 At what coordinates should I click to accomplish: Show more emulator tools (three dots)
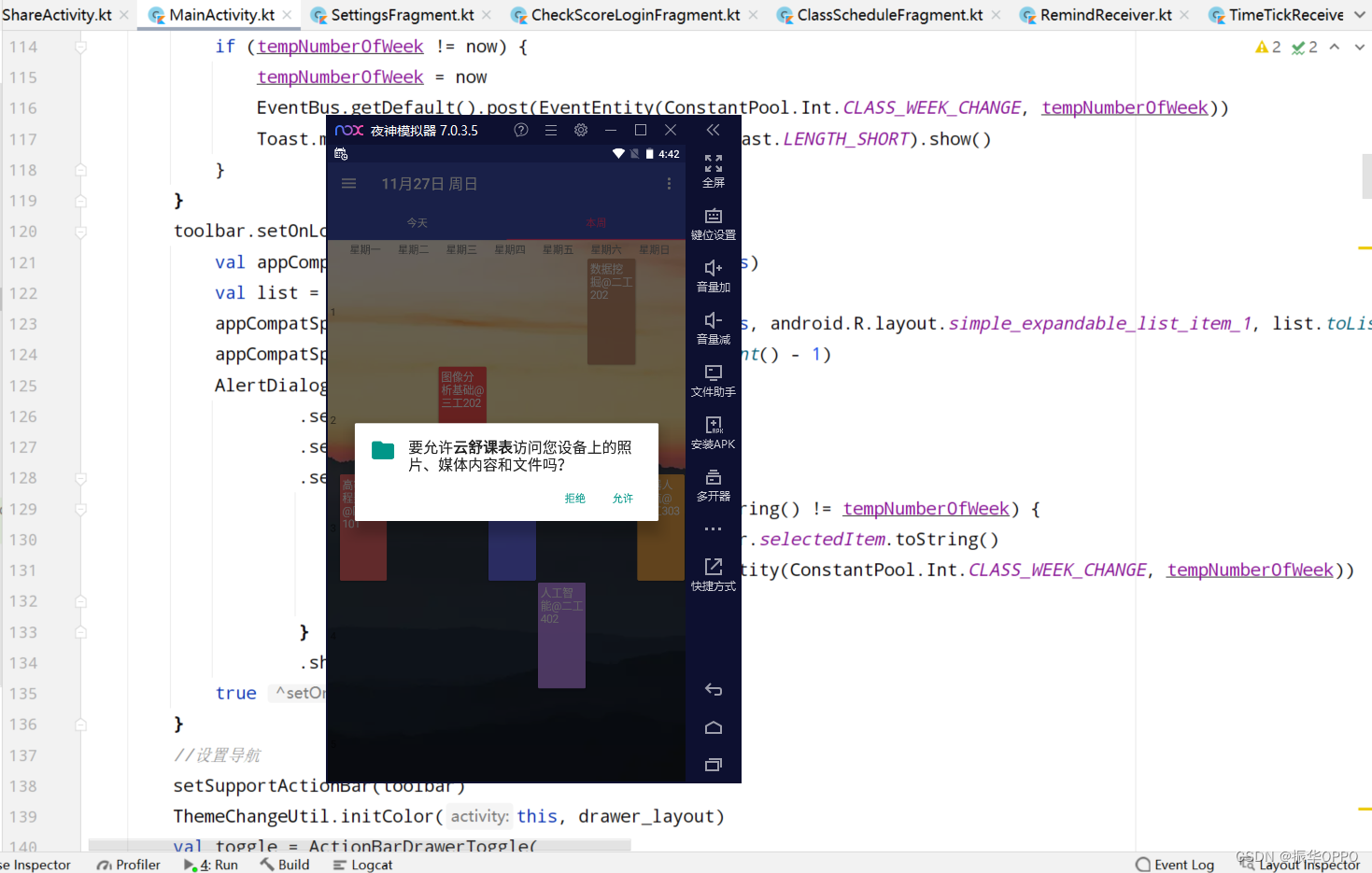pos(714,528)
